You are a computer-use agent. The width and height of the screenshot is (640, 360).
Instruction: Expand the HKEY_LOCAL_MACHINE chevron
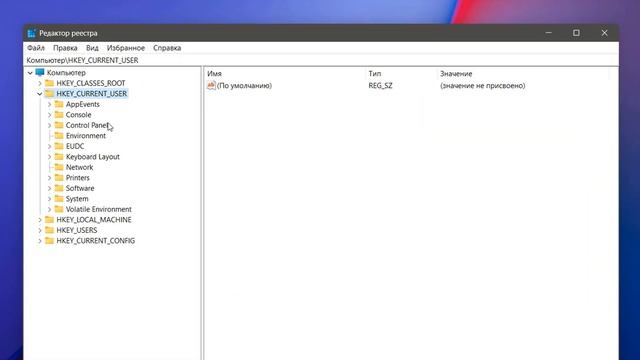click(x=40, y=220)
